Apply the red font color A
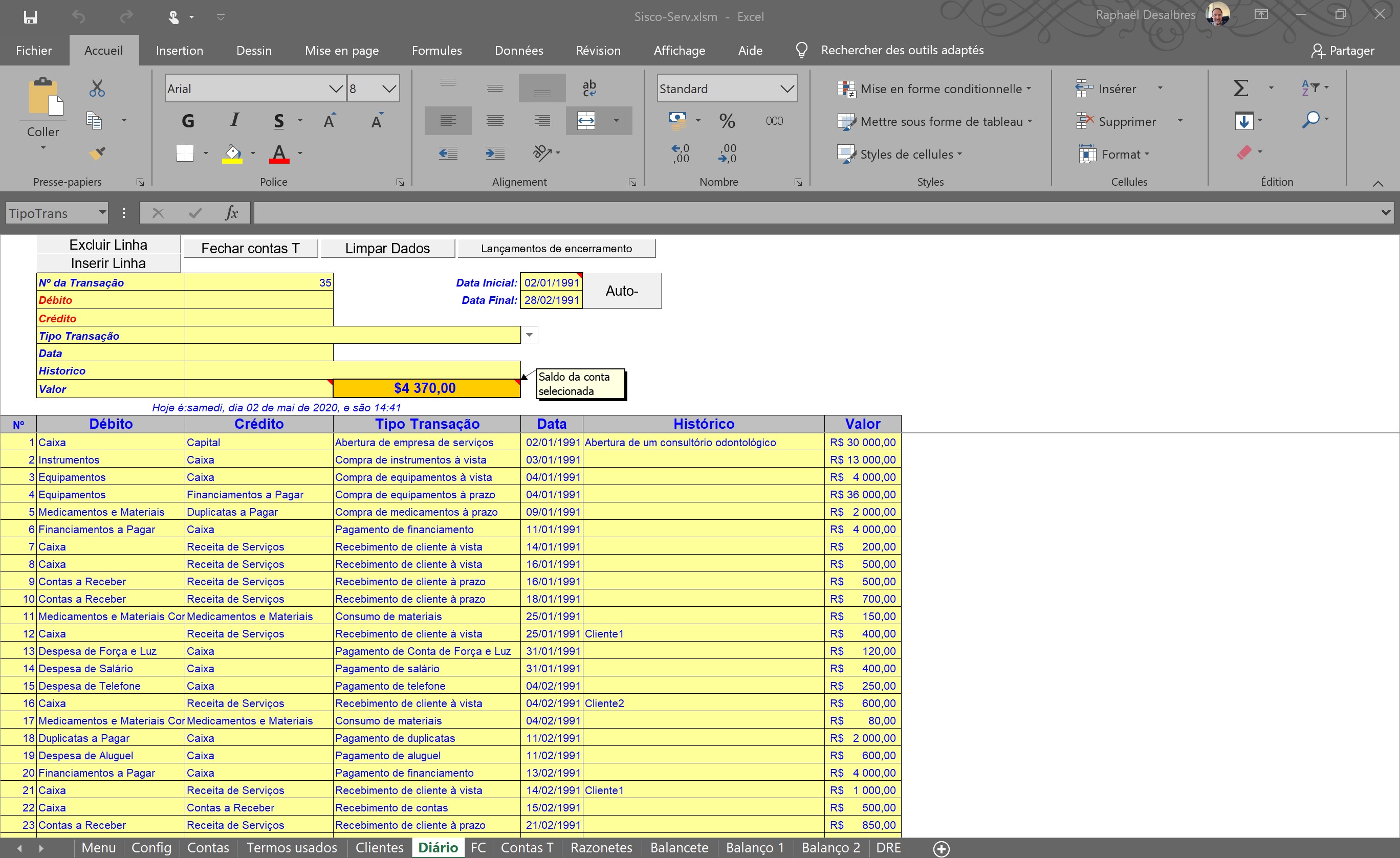Viewport: 1400px width, 858px height. [279, 154]
